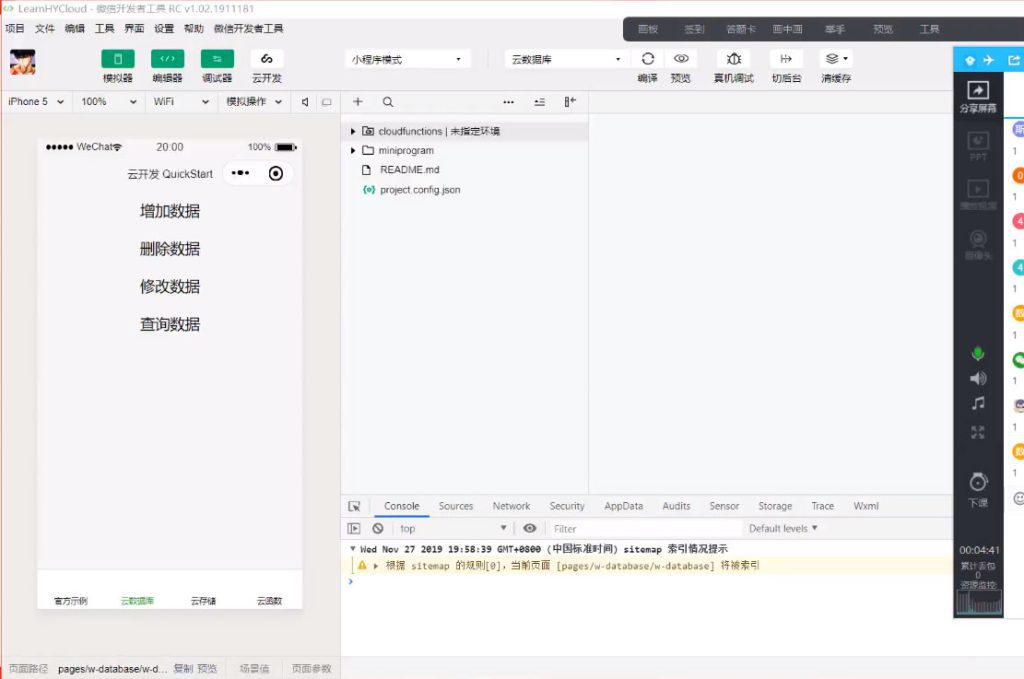
Task: Expand the miniprogram folder
Action: [405, 151]
